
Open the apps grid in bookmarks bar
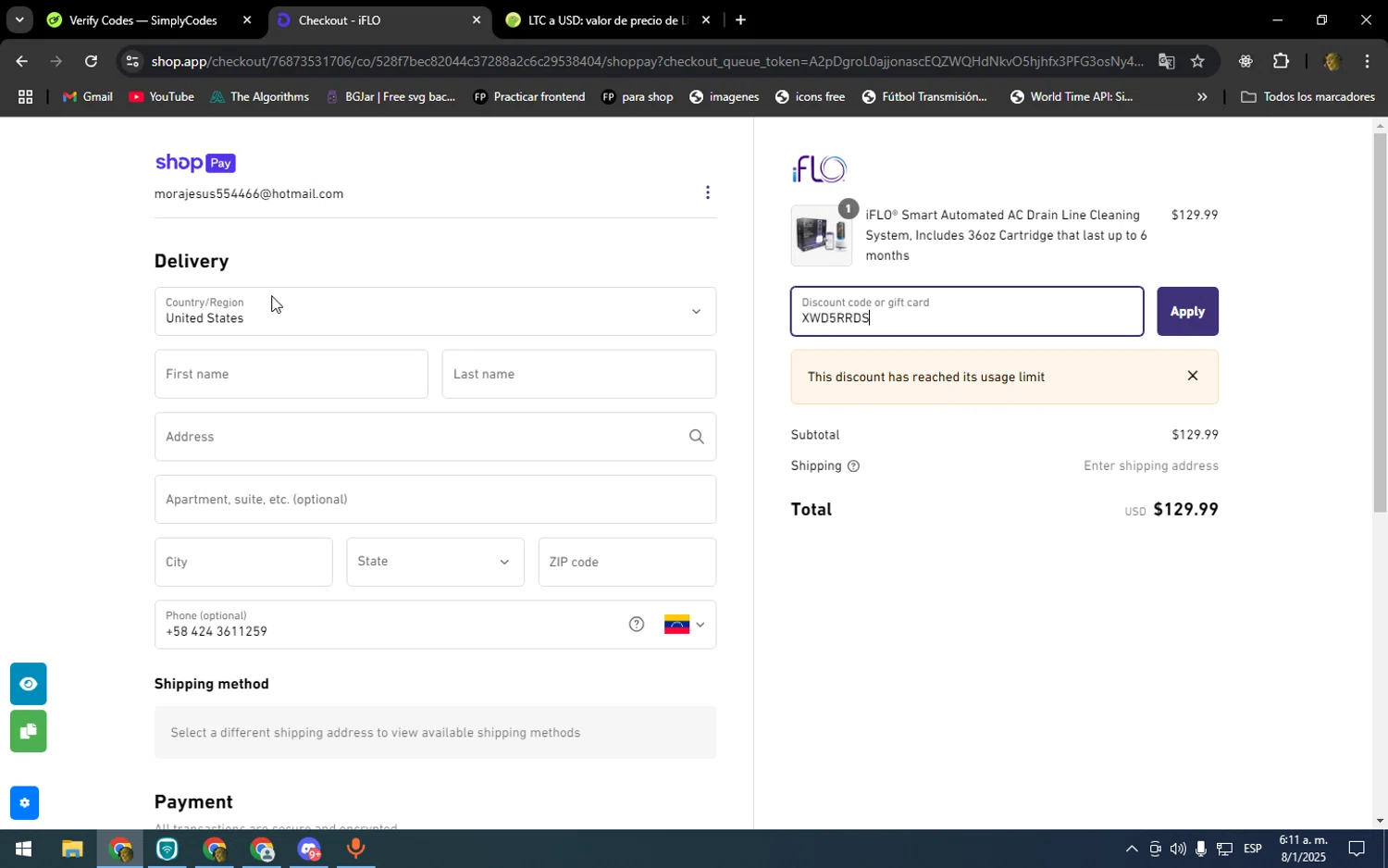[25, 96]
